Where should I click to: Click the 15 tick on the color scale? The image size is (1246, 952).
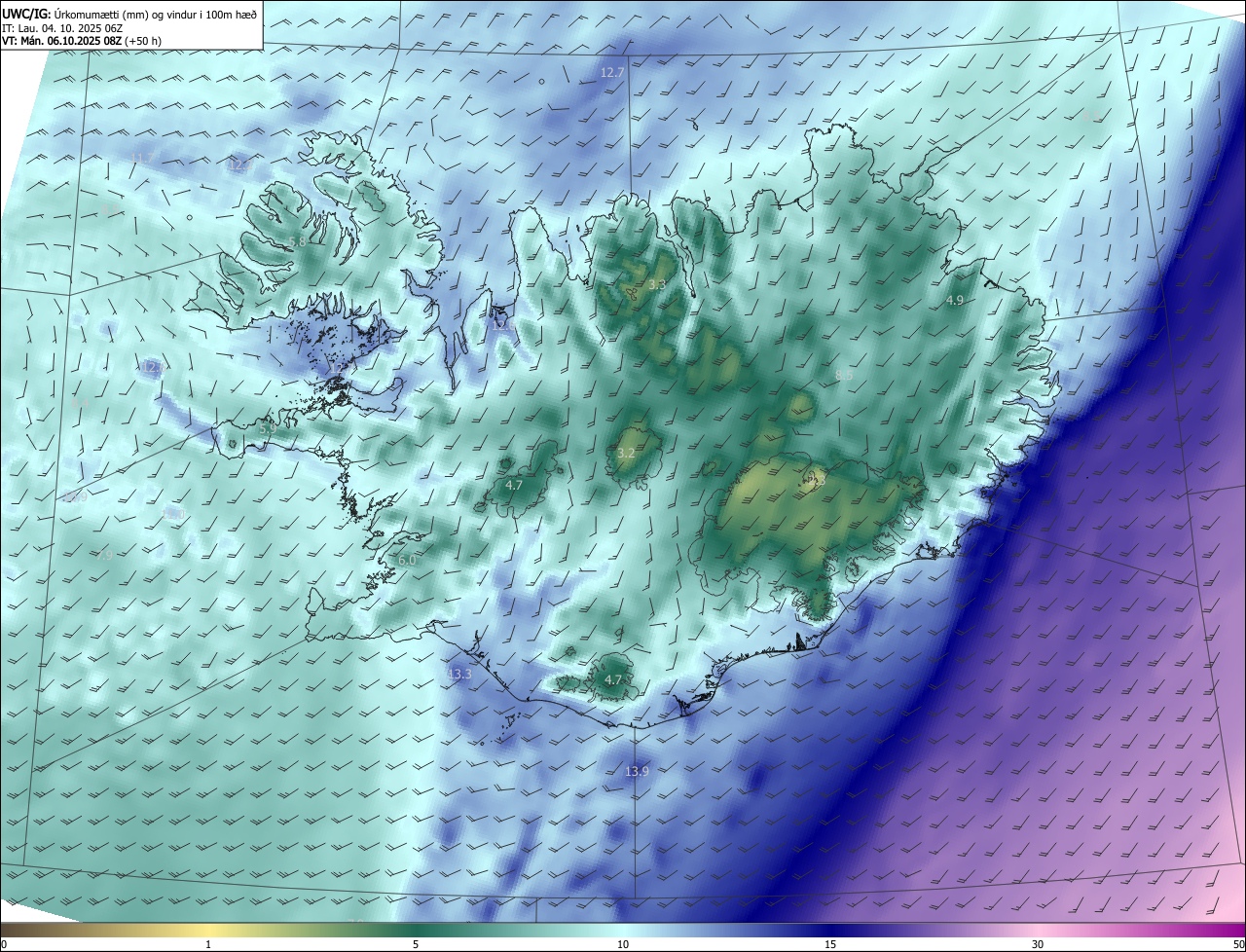click(x=830, y=944)
